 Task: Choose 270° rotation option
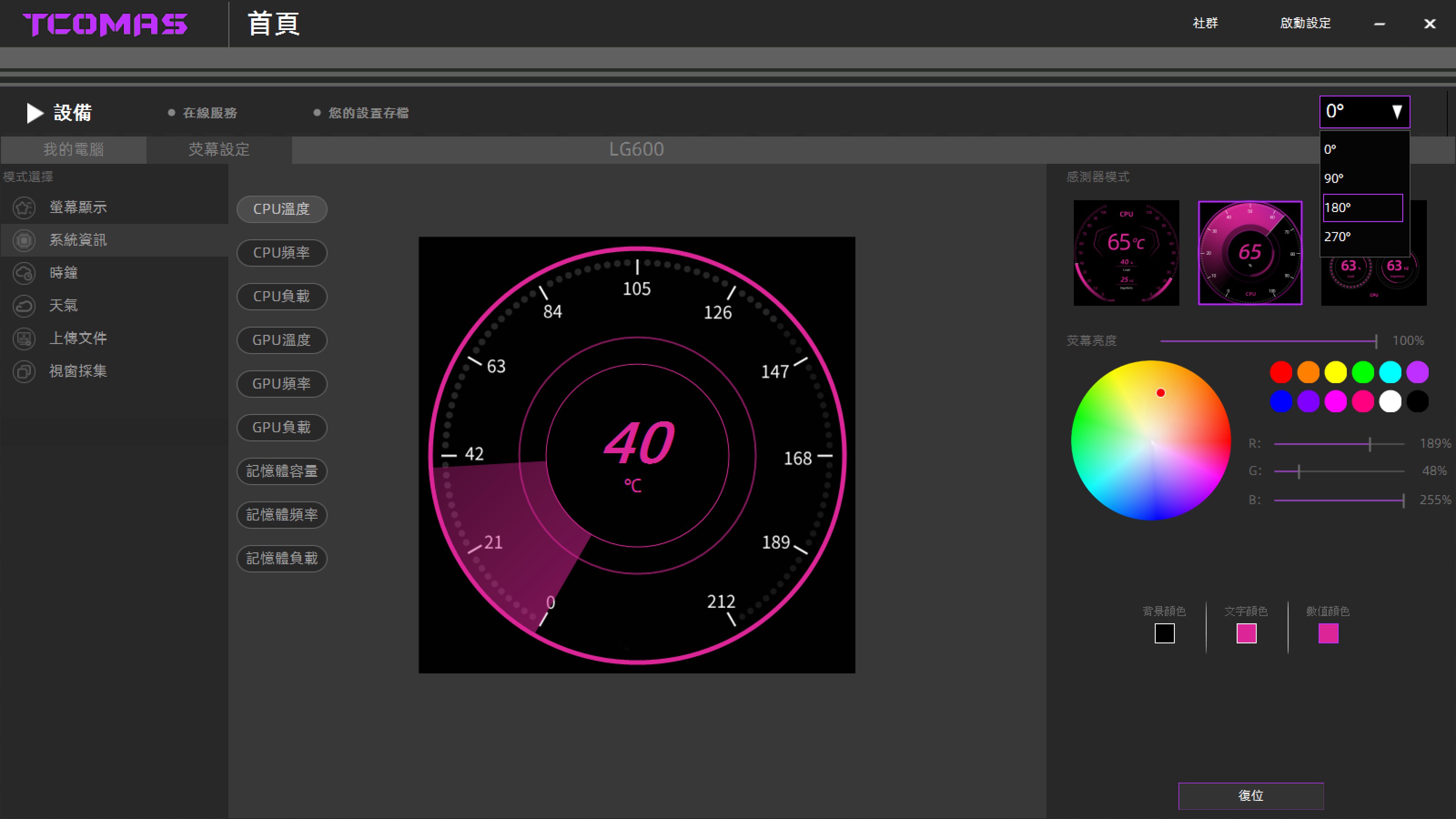click(1362, 236)
